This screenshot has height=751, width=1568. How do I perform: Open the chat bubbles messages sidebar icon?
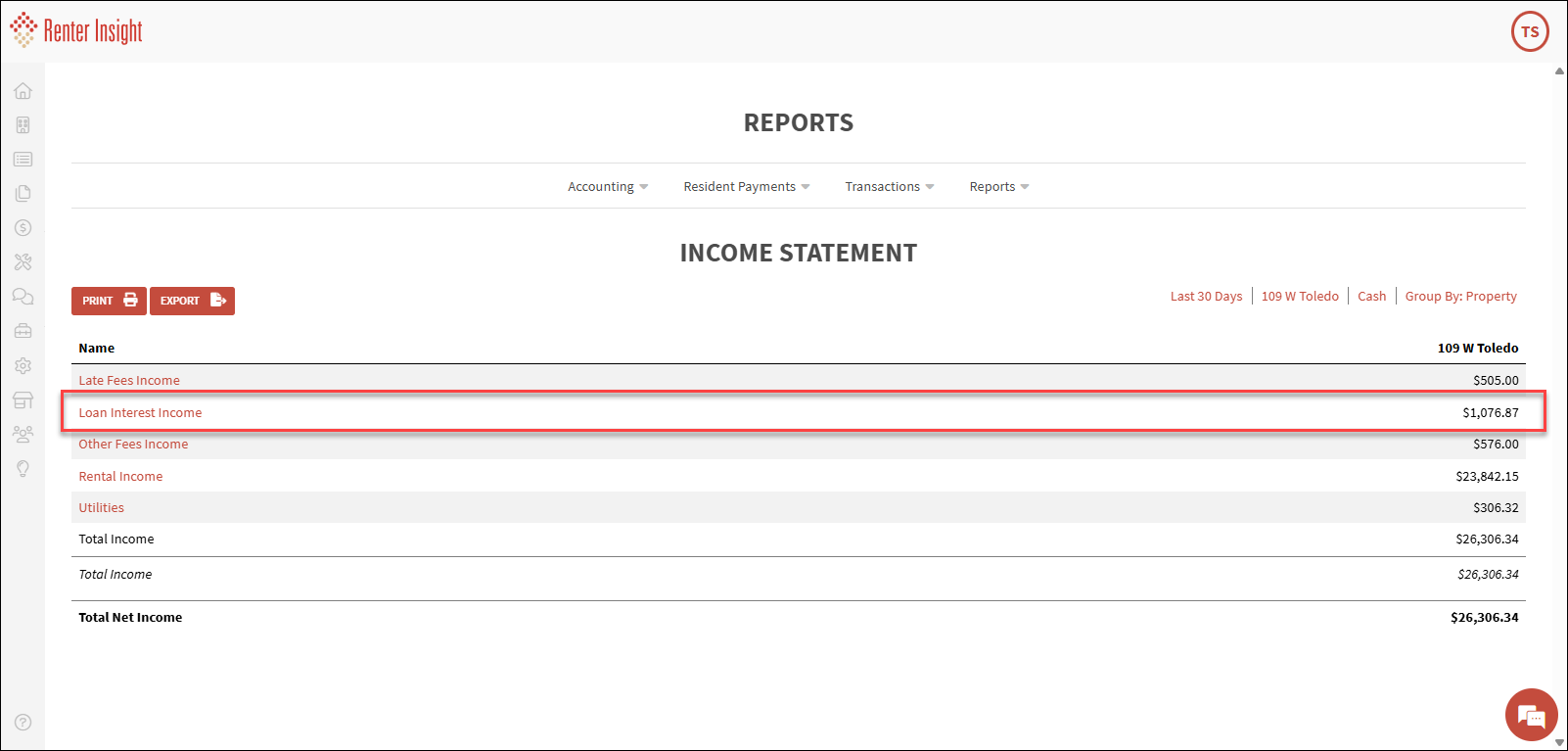tap(23, 297)
